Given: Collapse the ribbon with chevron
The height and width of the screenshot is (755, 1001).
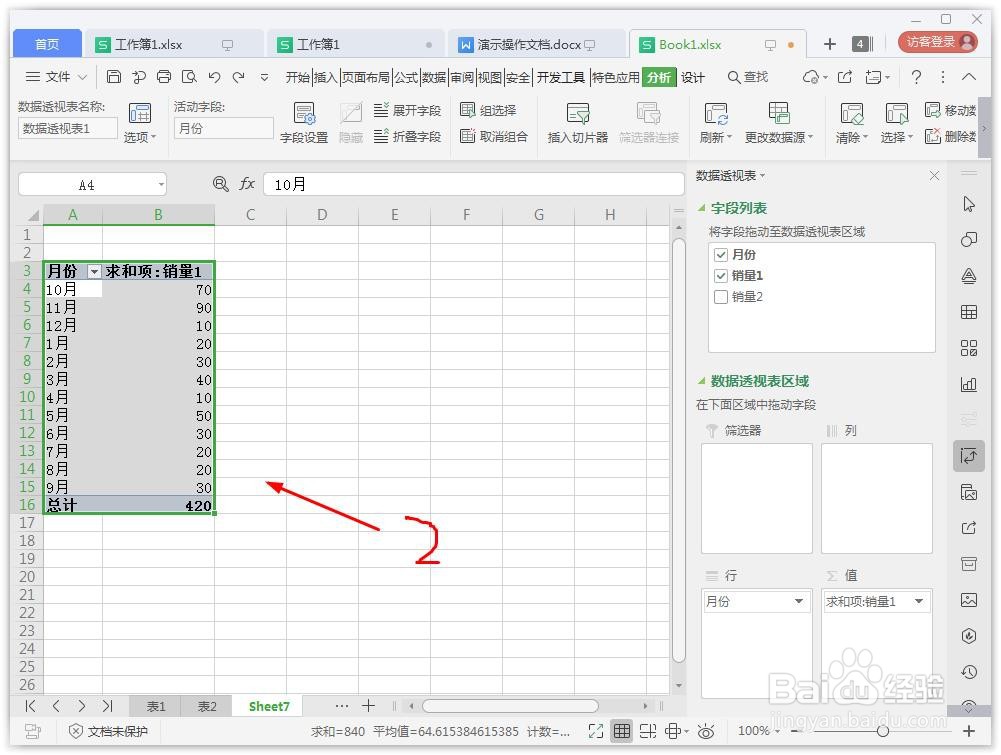Looking at the screenshot, I should coord(968,77).
